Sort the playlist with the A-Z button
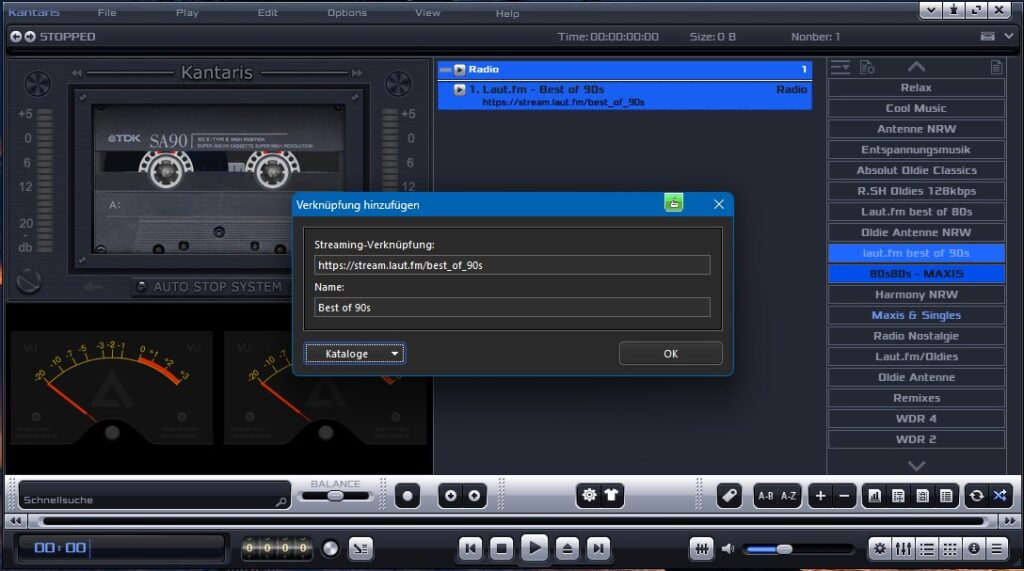The image size is (1024, 571). pos(788,496)
